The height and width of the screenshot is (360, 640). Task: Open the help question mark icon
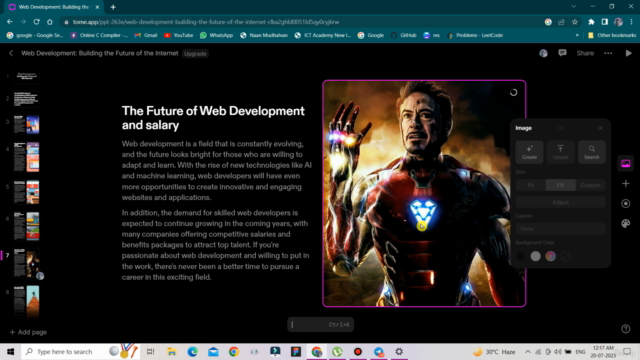click(x=625, y=329)
